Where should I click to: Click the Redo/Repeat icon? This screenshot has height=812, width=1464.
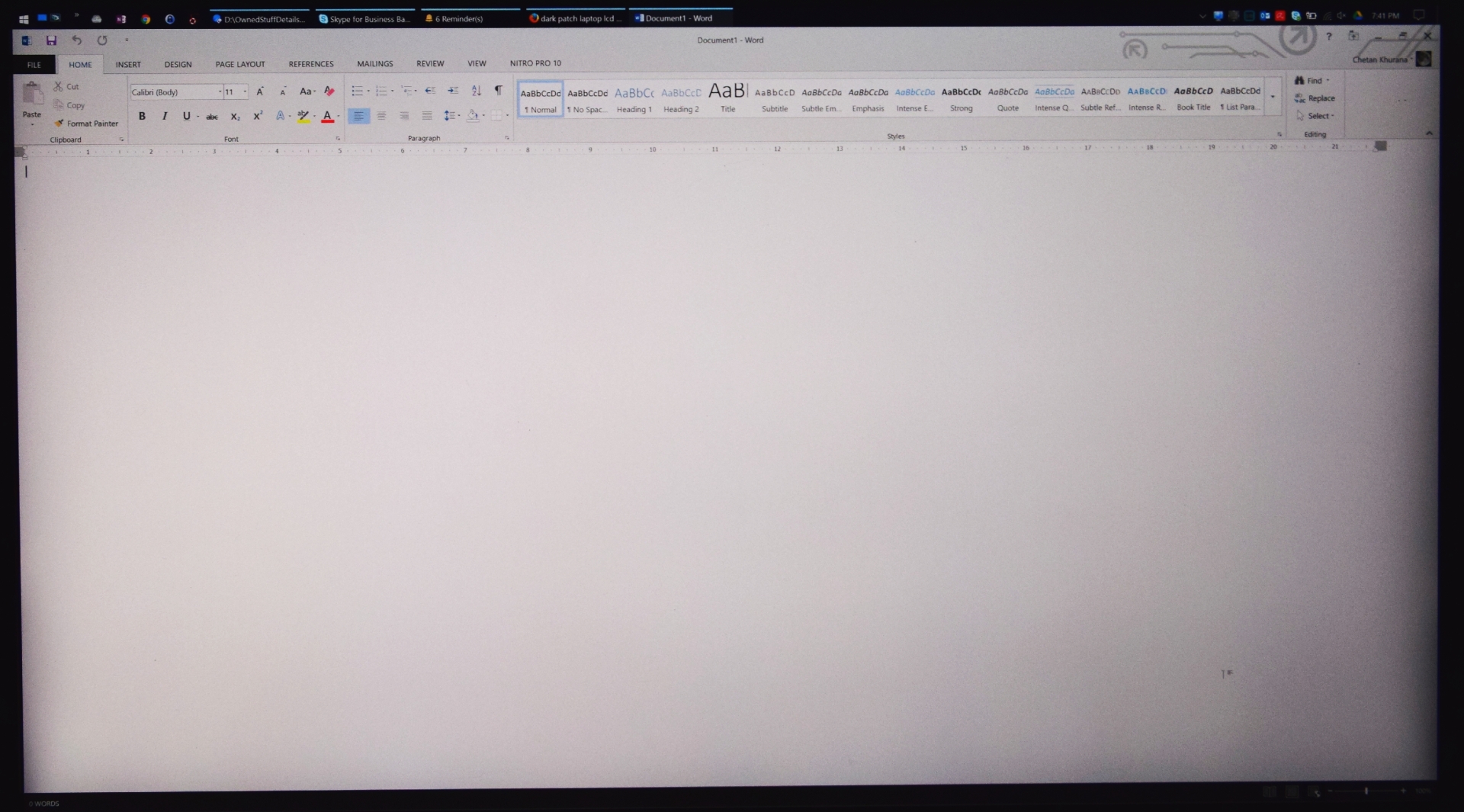102,40
